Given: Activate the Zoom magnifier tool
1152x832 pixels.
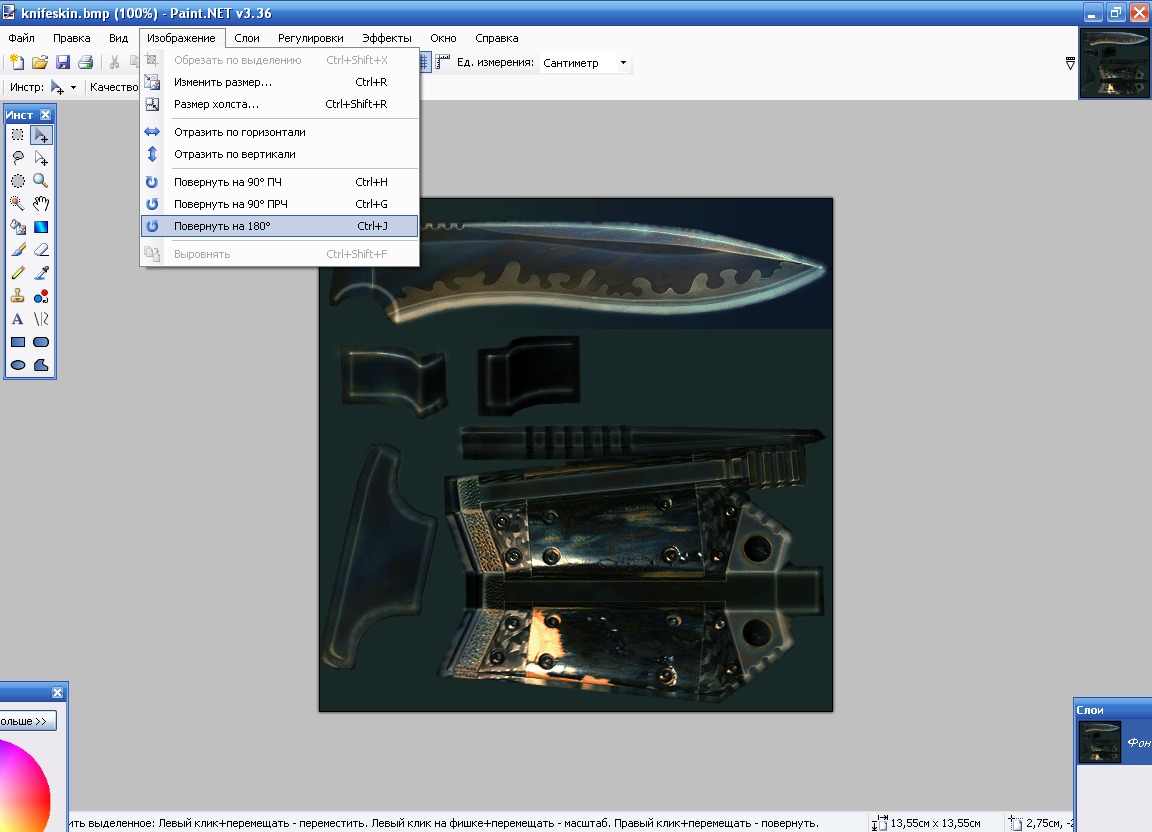Looking at the screenshot, I should [41, 180].
